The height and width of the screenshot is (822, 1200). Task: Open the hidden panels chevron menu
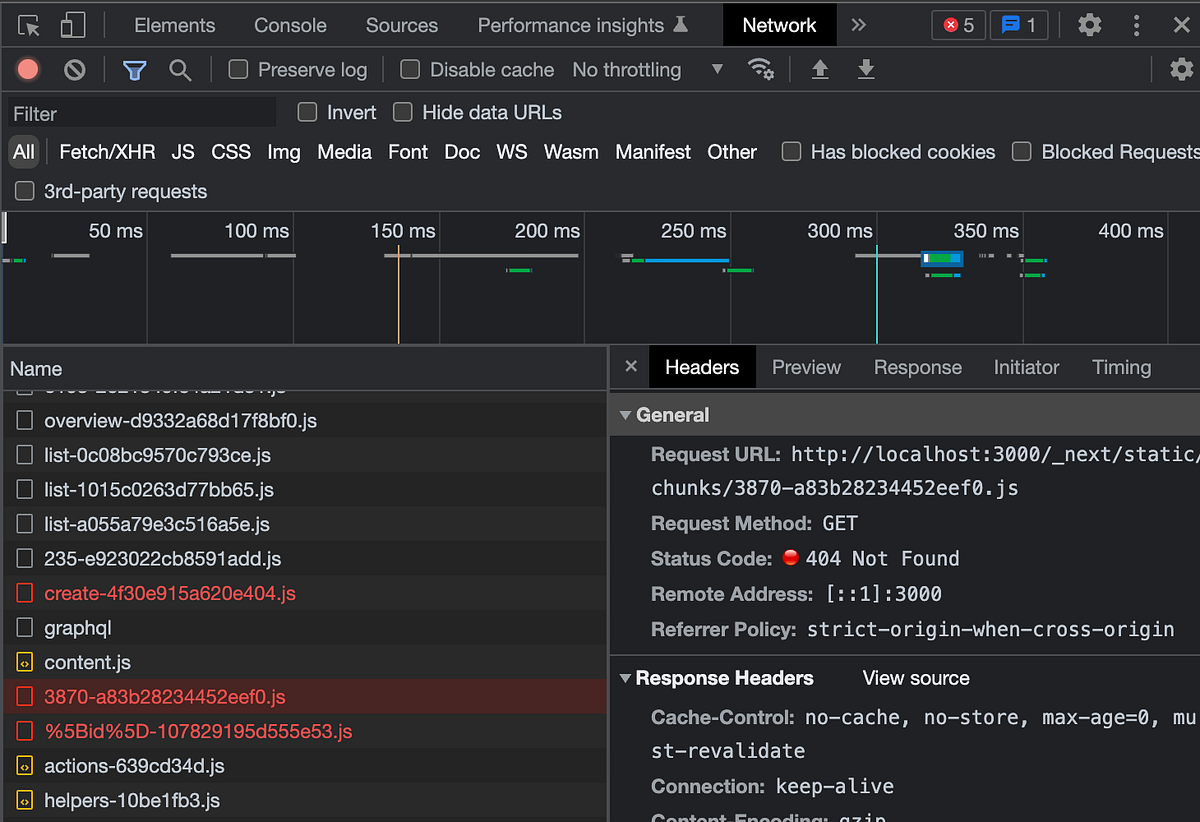coord(858,25)
